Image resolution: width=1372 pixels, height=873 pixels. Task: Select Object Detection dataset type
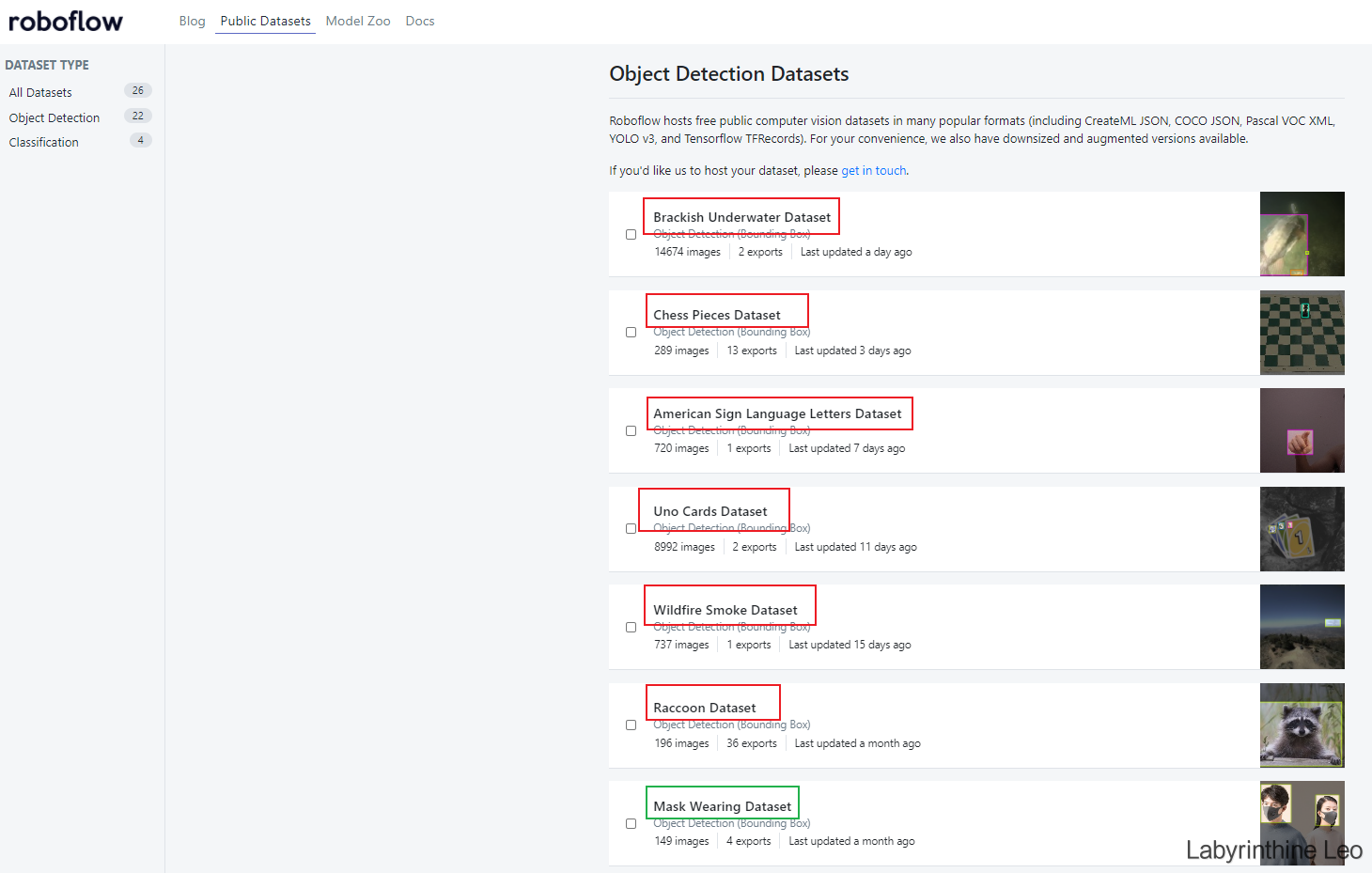coord(55,117)
